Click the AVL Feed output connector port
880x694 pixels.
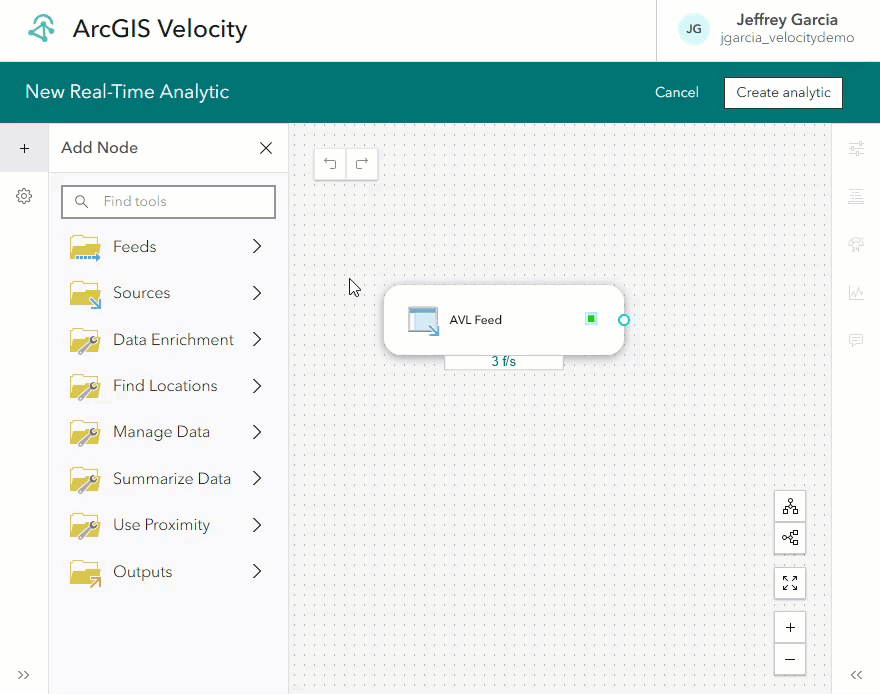[624, 320]
